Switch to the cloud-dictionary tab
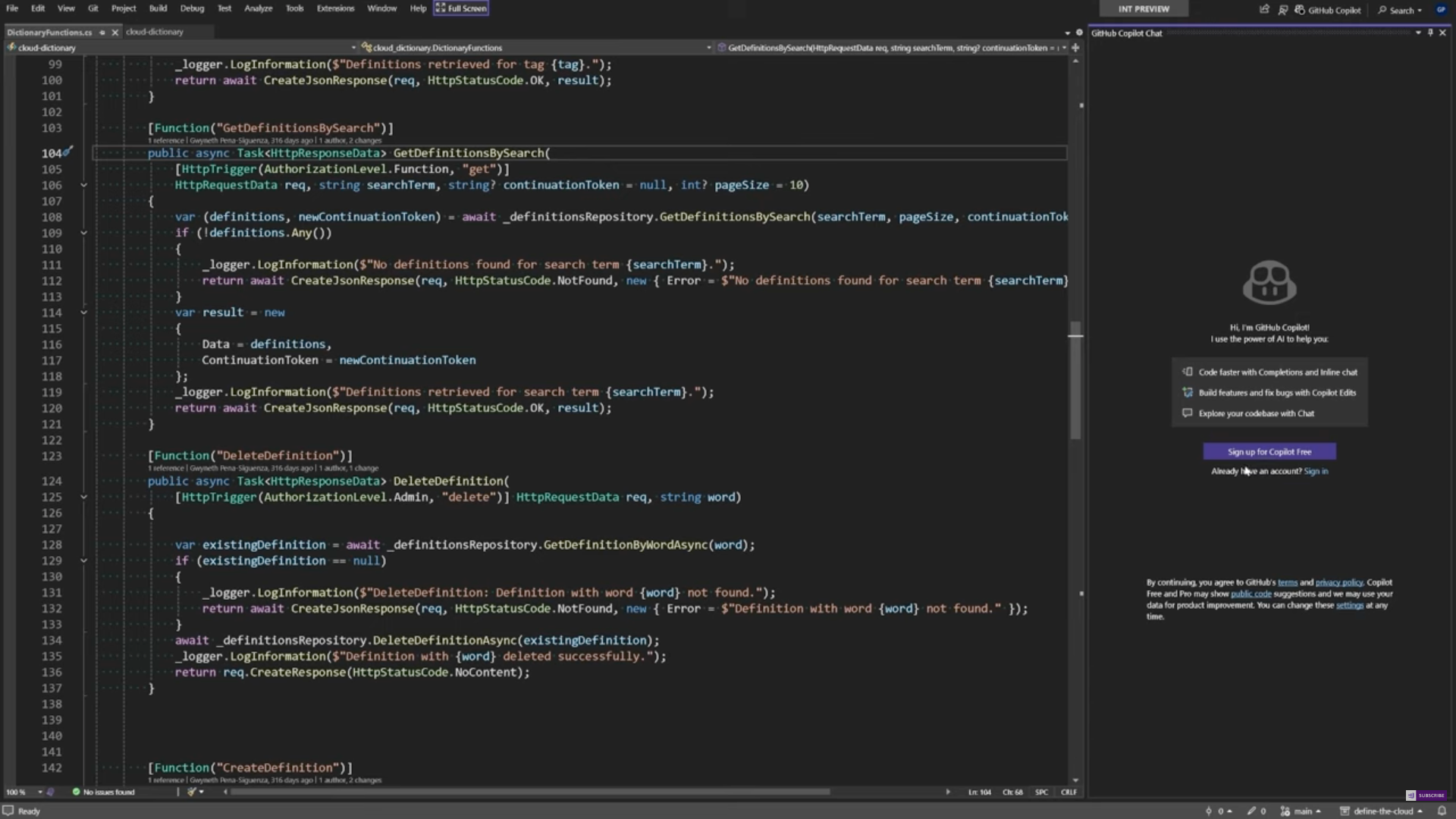The width and height of the screenshot is (1456, 819). [x=155, y=32]
